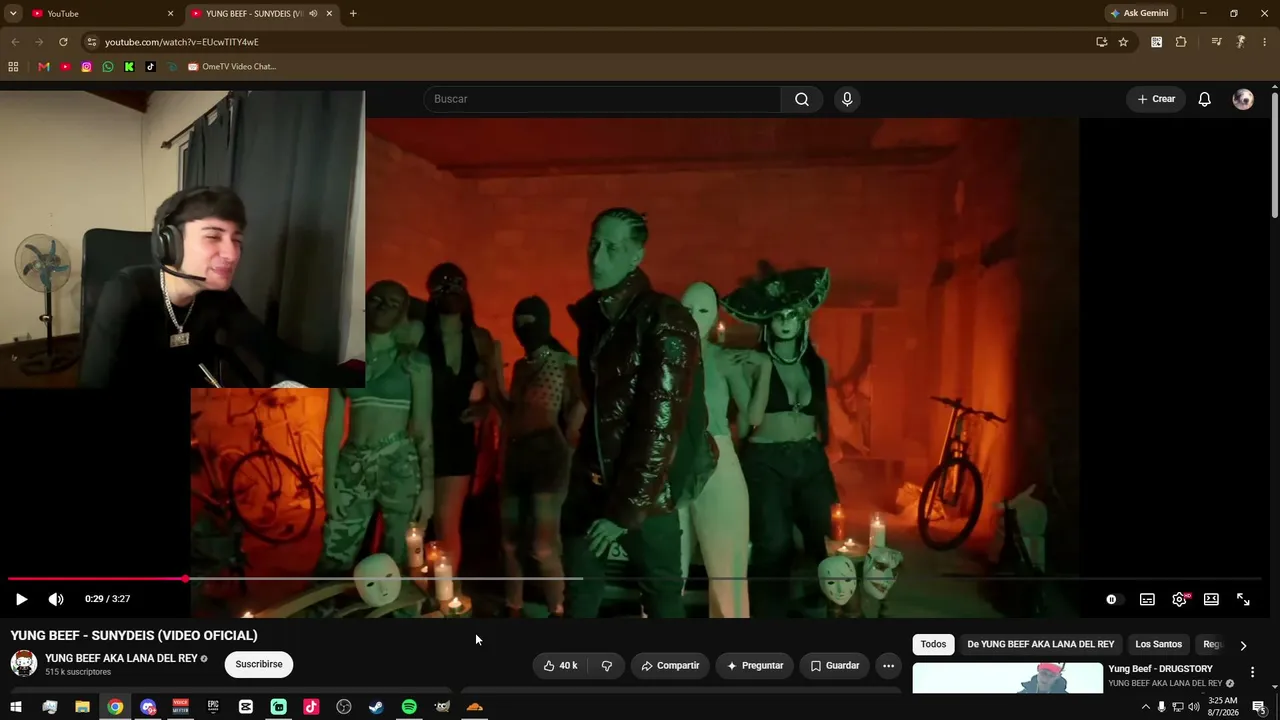Screen dimensions: 1280x720
Task: Open the Windows Start menu
Action: point(16,707)
